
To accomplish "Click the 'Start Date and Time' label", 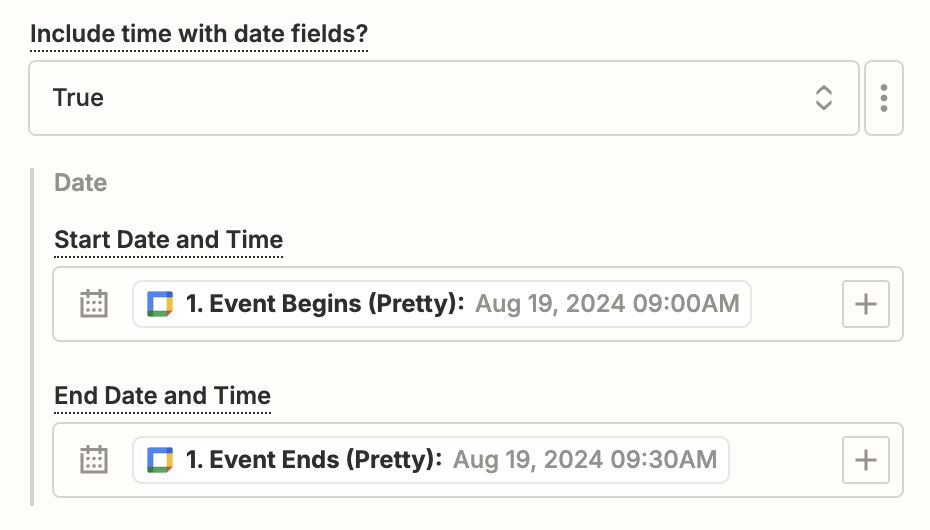I will pos(169,240).
